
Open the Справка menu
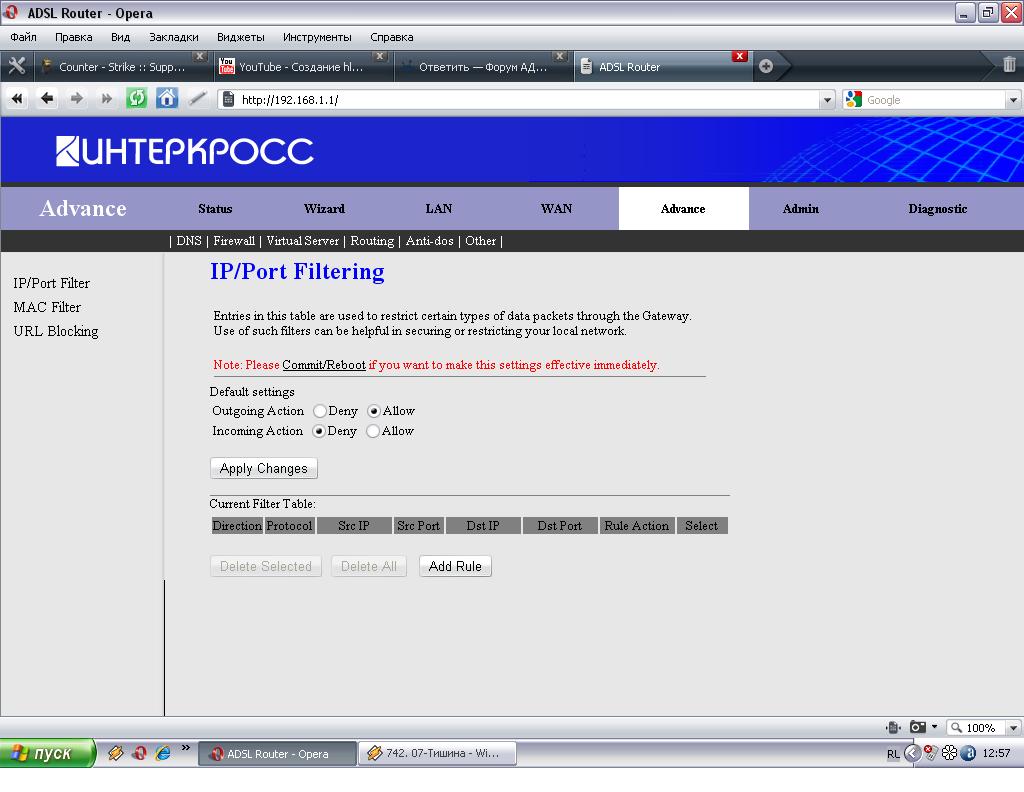point(392,37)
